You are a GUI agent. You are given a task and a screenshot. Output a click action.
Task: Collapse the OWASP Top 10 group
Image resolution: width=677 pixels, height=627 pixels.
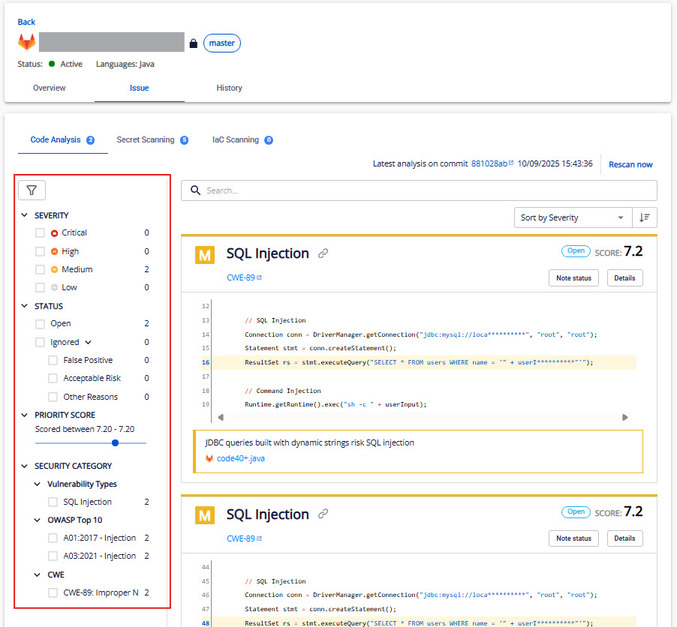(38, 520)
